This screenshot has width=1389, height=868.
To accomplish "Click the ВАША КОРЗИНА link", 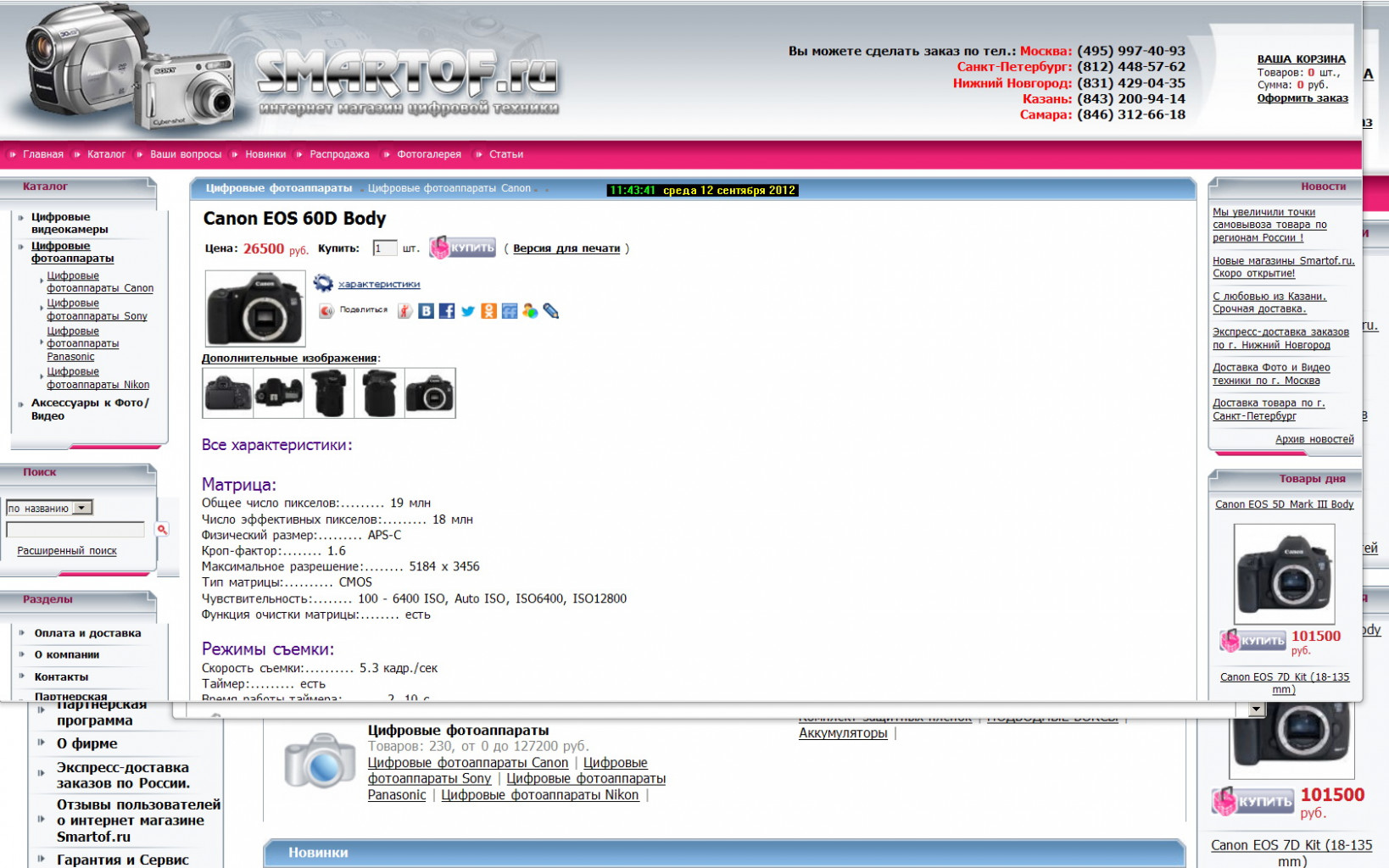I will click(1301, 59).
